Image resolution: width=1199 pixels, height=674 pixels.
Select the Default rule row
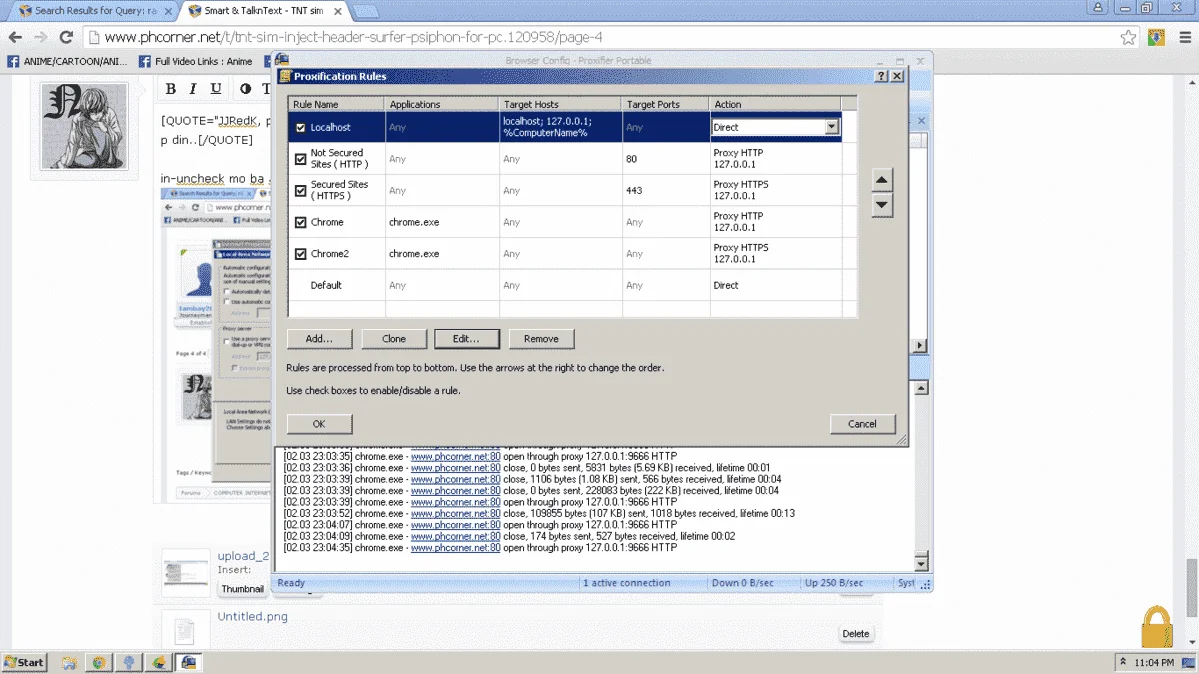pyautogui.click(x=564, y=285)
